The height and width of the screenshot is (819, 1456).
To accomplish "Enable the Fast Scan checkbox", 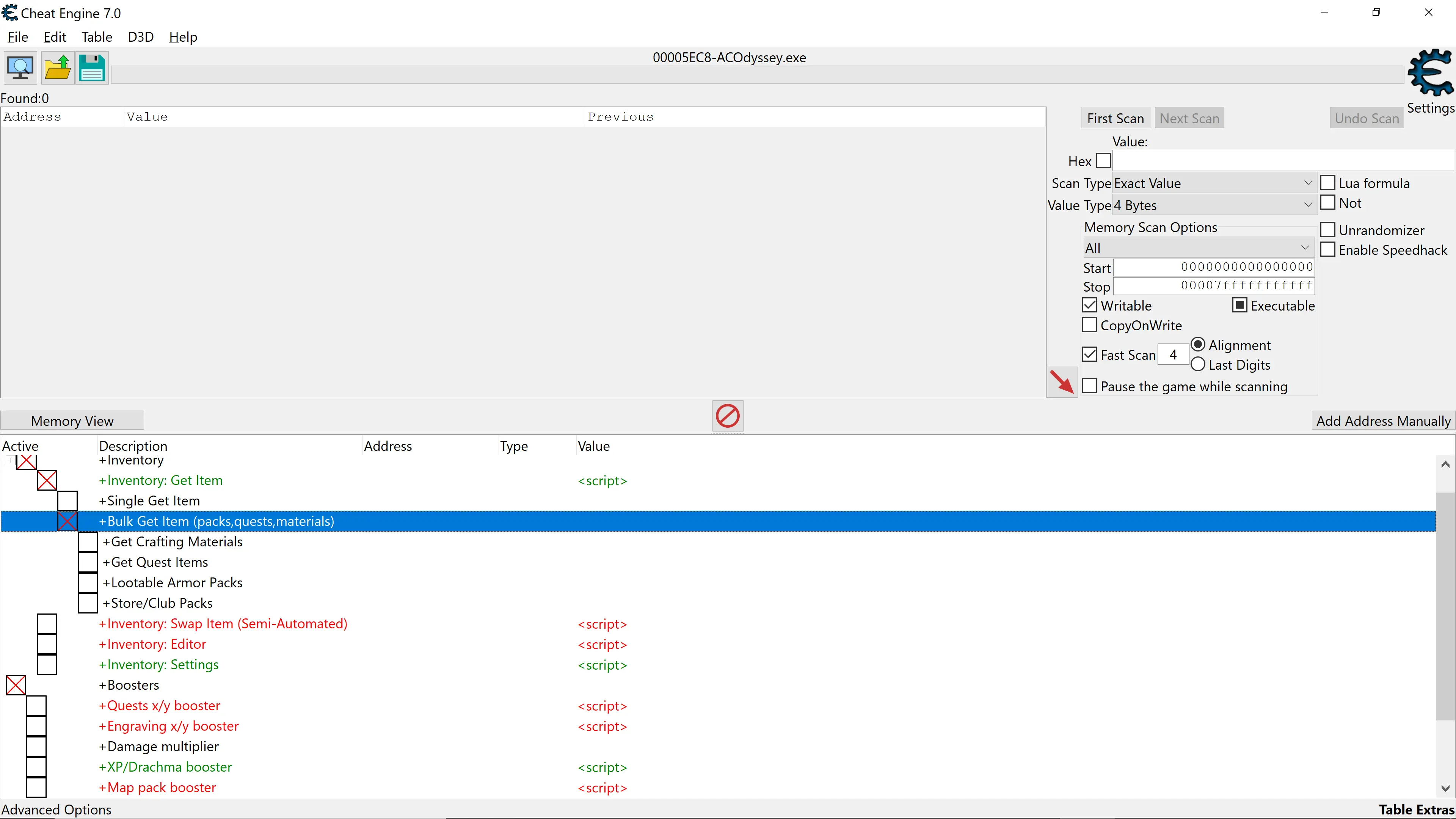I will pyautogui.click(x=1089, y=354).
